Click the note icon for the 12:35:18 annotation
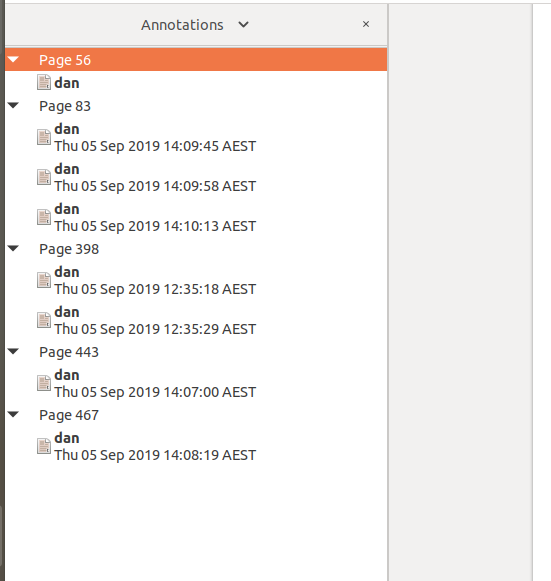This screenshot has height=581, width=551. click(44, 280)
